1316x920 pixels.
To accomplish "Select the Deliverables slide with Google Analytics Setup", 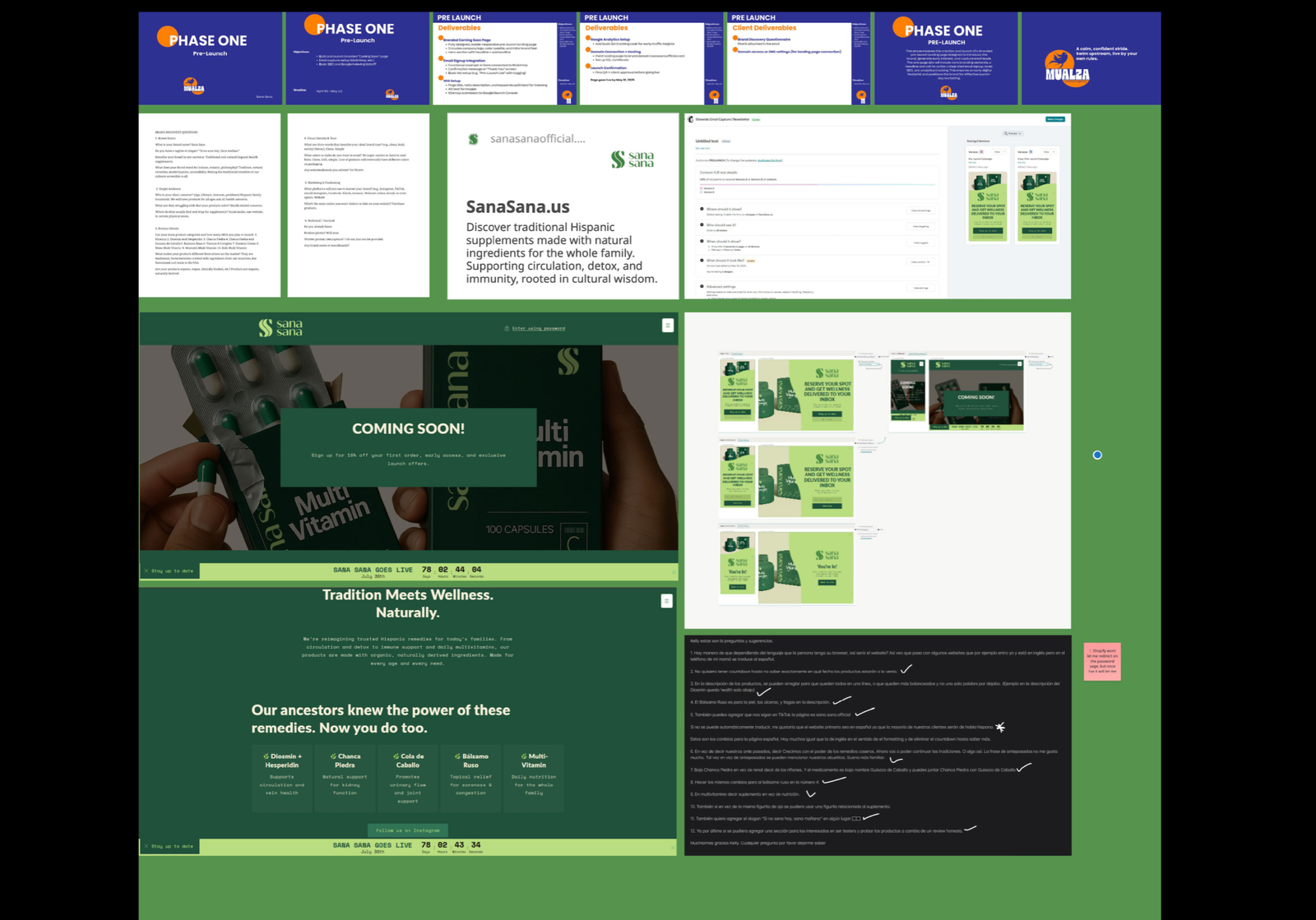I will coord(651,58).
